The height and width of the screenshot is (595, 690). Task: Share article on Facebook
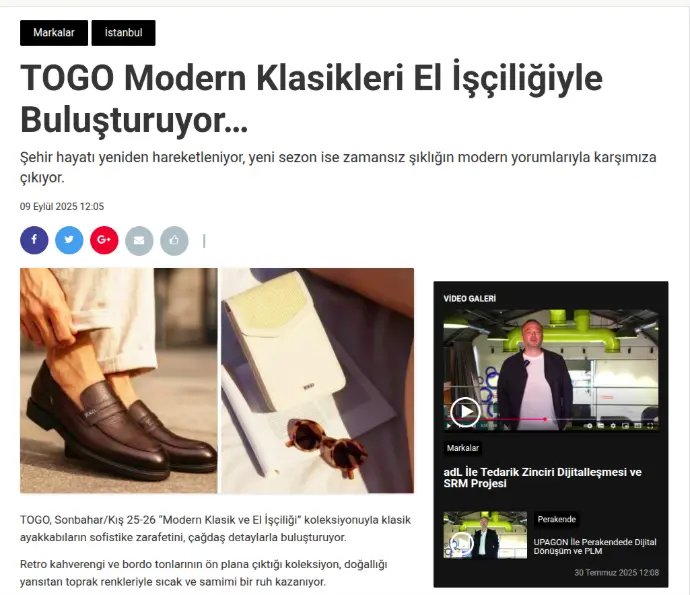pyautogui.click(x=34, y=240)
